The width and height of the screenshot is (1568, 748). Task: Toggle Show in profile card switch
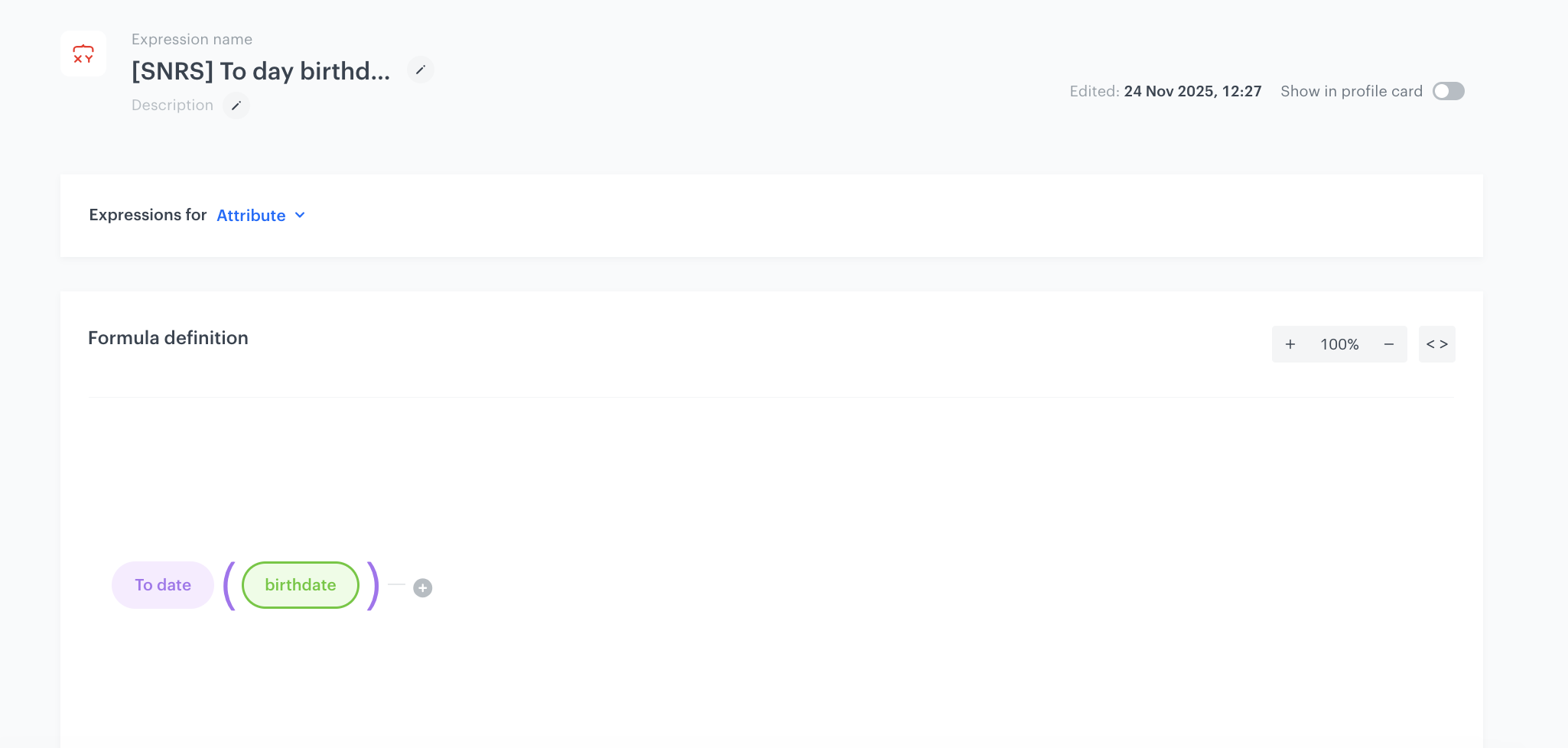coord(1448,91)
